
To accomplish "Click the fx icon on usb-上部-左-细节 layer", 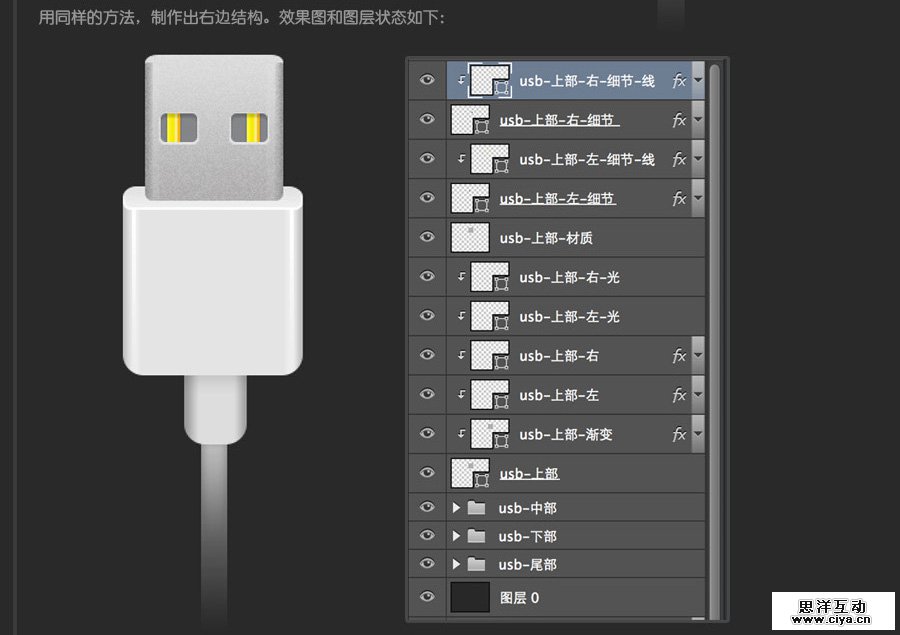I will coord(680,198).
